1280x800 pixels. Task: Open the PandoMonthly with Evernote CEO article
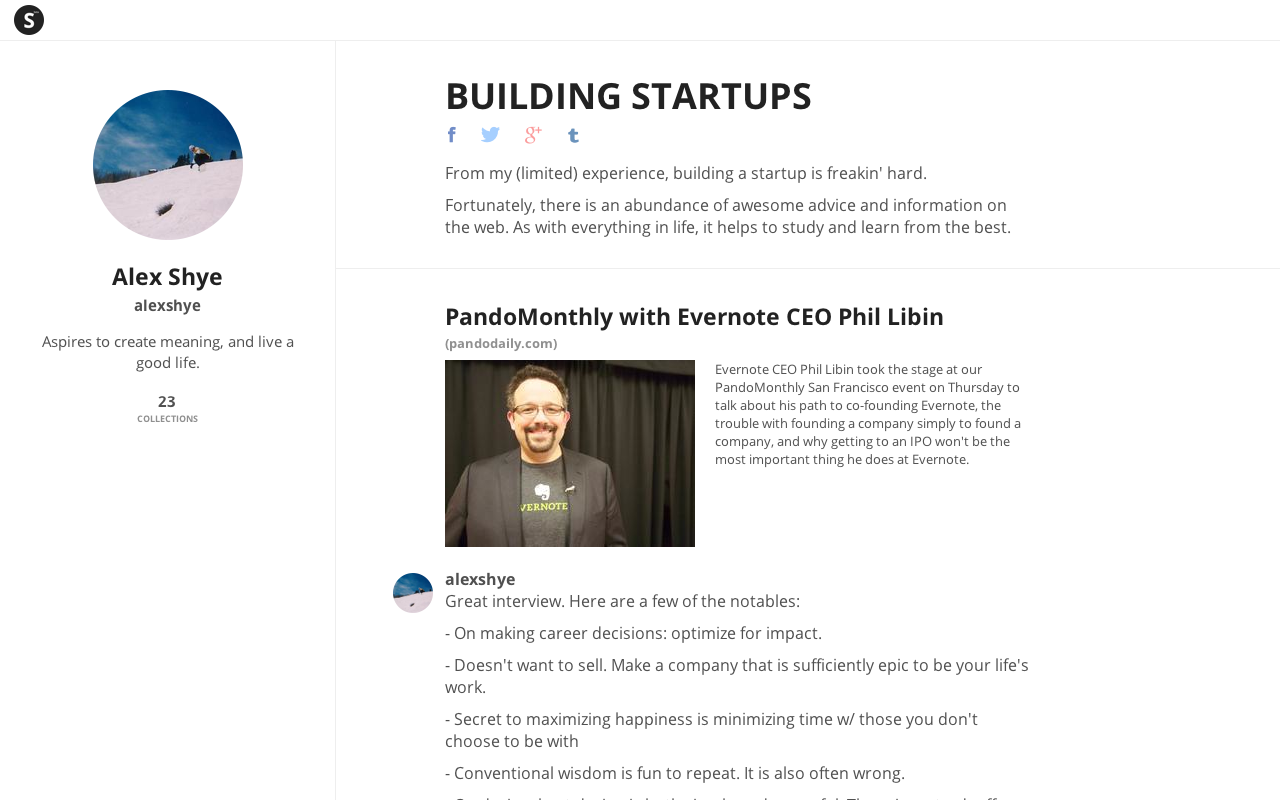[x=694, y=317]
